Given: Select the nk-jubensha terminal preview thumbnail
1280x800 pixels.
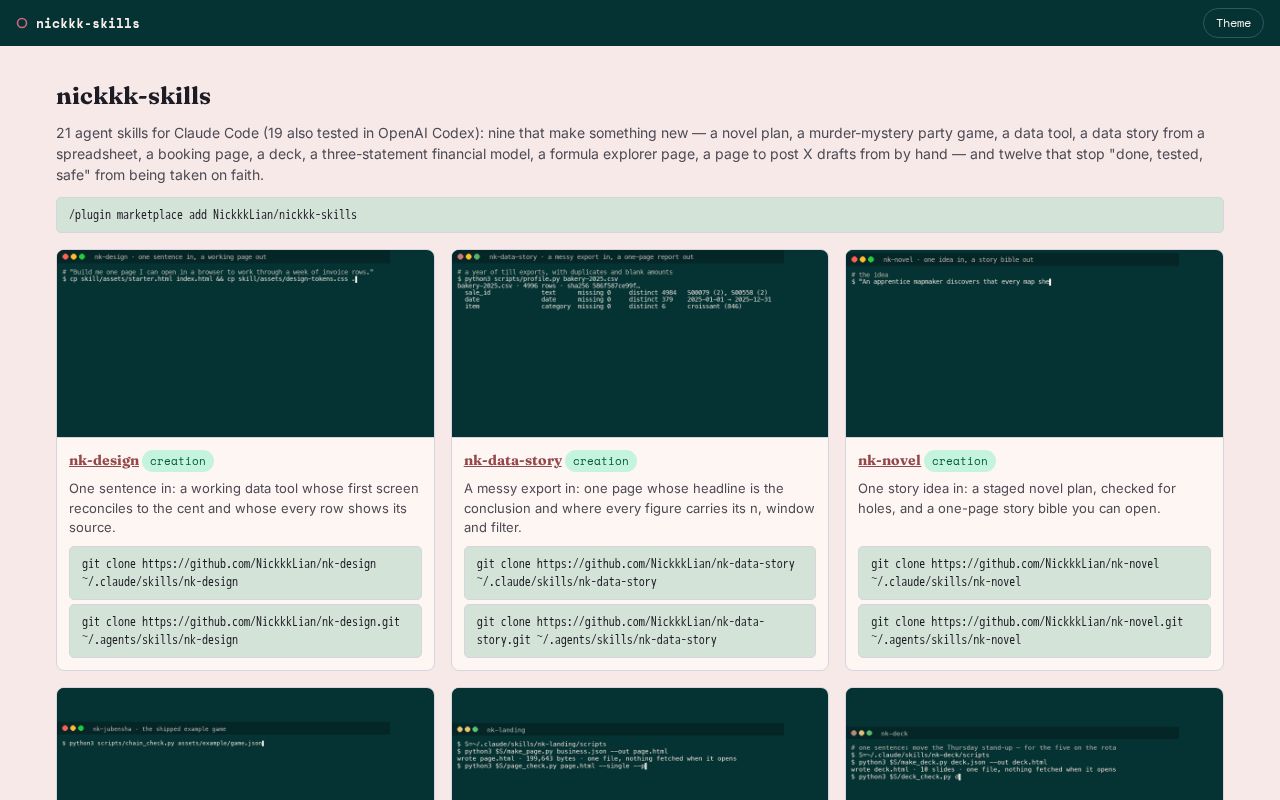Looking at the screenshot, I should [245, 744].
